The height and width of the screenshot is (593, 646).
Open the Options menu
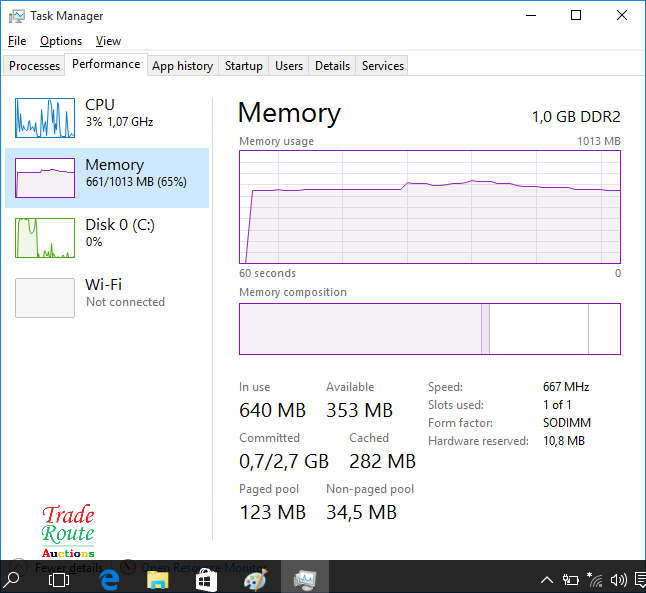click(61, 41)
